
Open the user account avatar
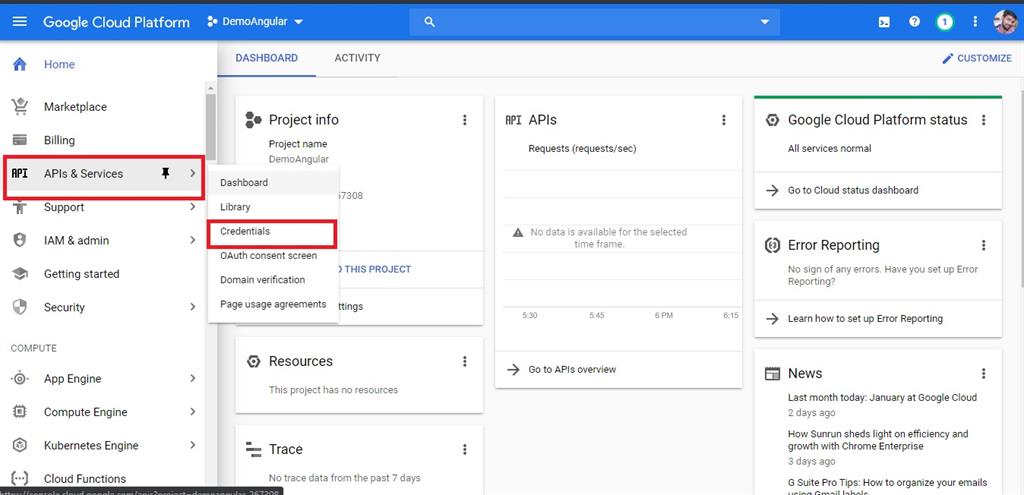[x=1006, y=22]
